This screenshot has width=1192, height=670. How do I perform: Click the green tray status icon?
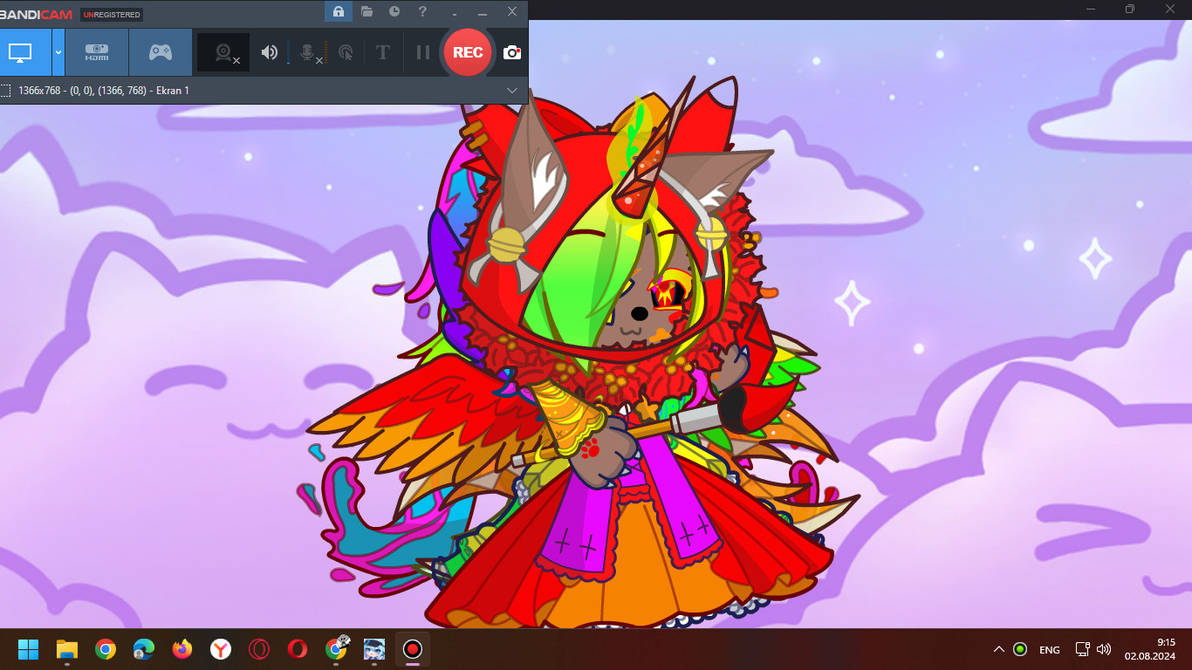click(1020, 649)
